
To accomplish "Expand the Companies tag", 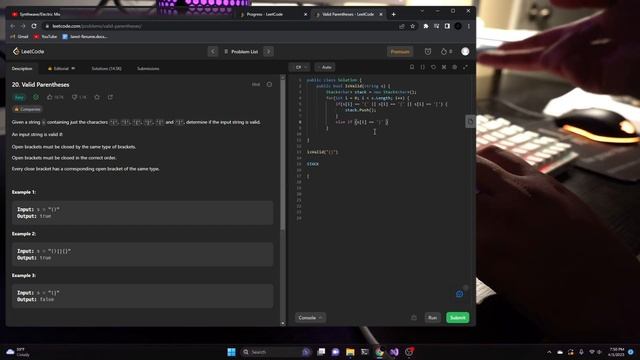I will coord(27,109).
